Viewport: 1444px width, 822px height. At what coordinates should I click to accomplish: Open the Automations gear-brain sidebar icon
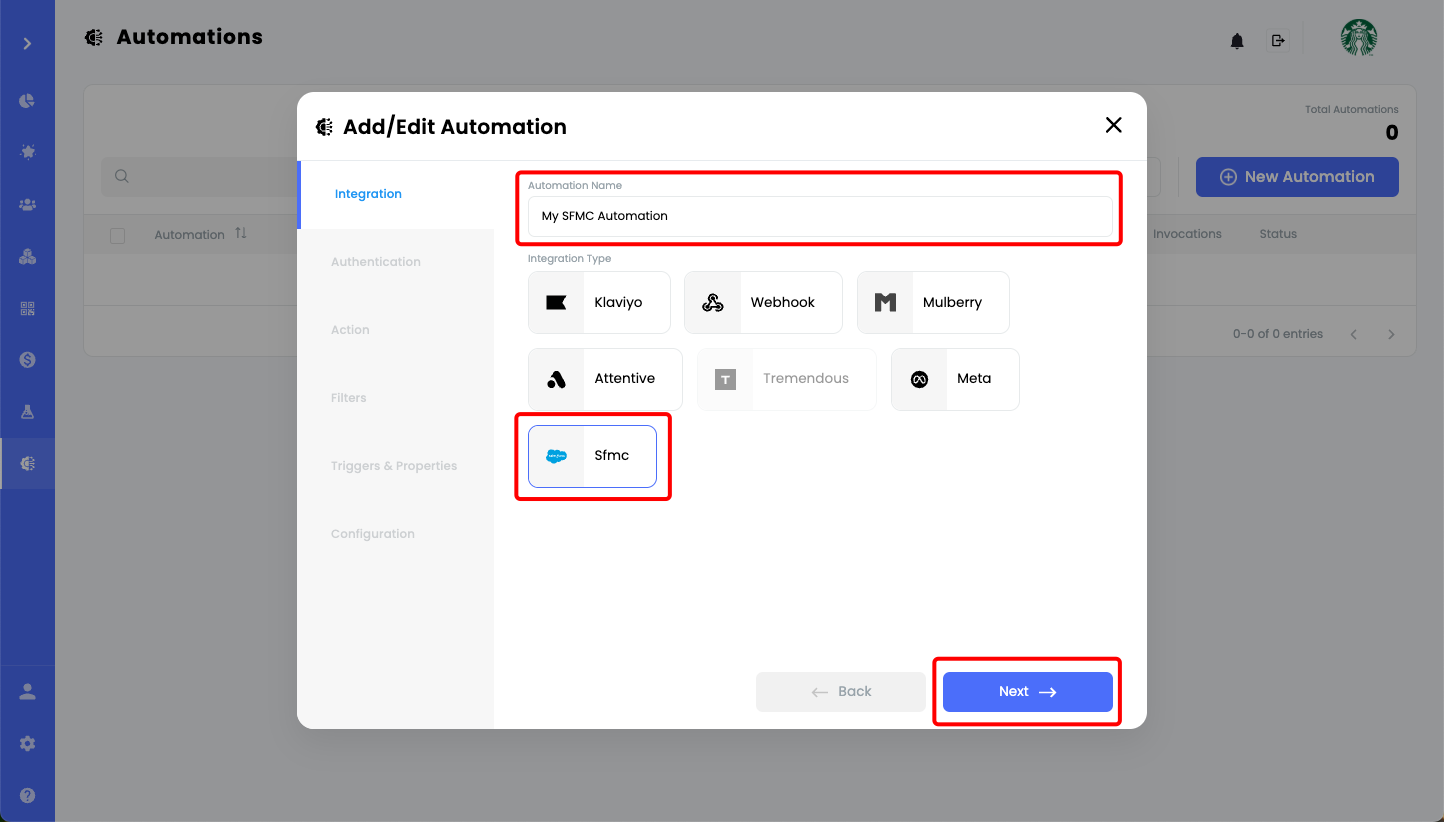pyautogui.click(x=27, y=463)
